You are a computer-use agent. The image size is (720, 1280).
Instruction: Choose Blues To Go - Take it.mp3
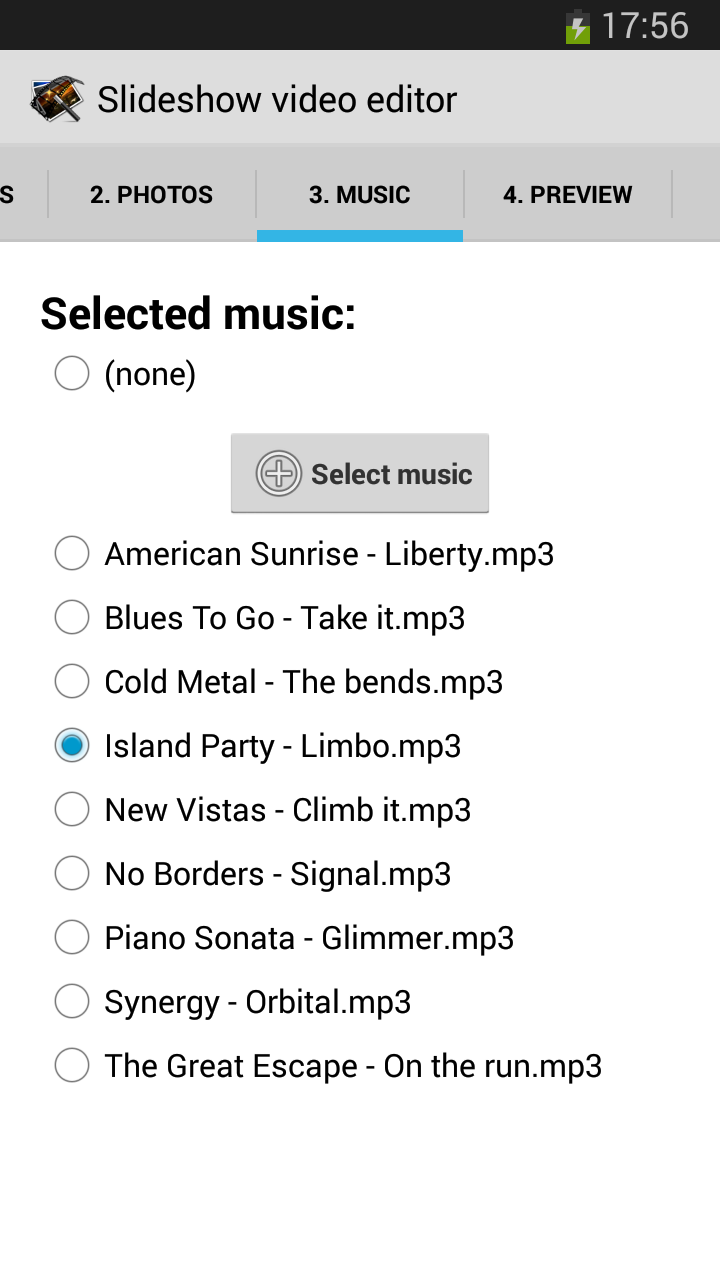point(260,618)
